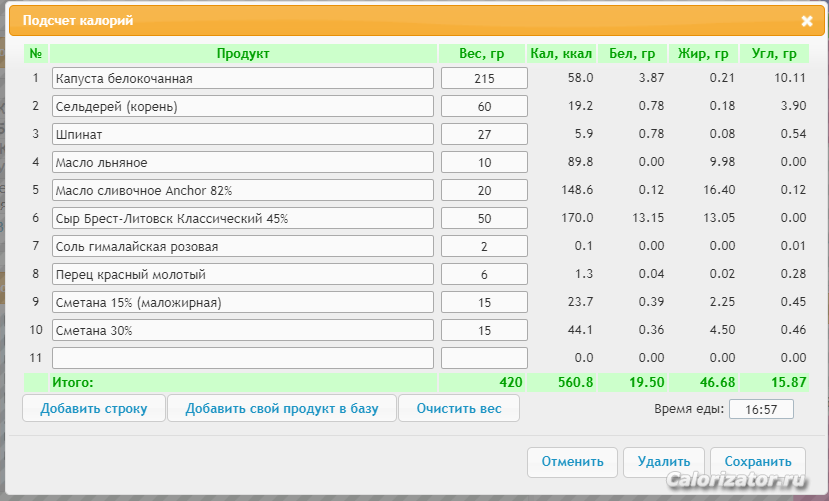Select the Сыр Брест-Литовск Классический field
Image resolution: width=829 pixels, height=501 pixels.
point(243,218)
